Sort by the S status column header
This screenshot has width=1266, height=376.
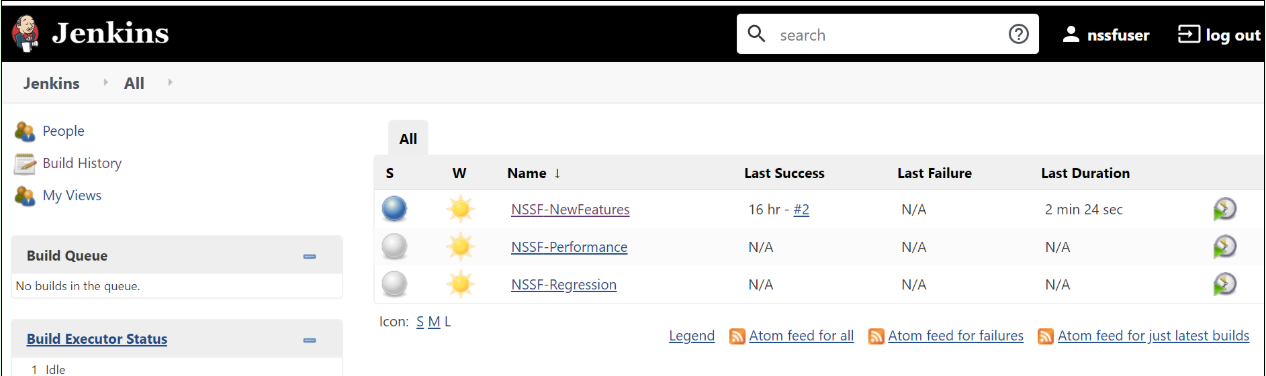pos(390,173)
